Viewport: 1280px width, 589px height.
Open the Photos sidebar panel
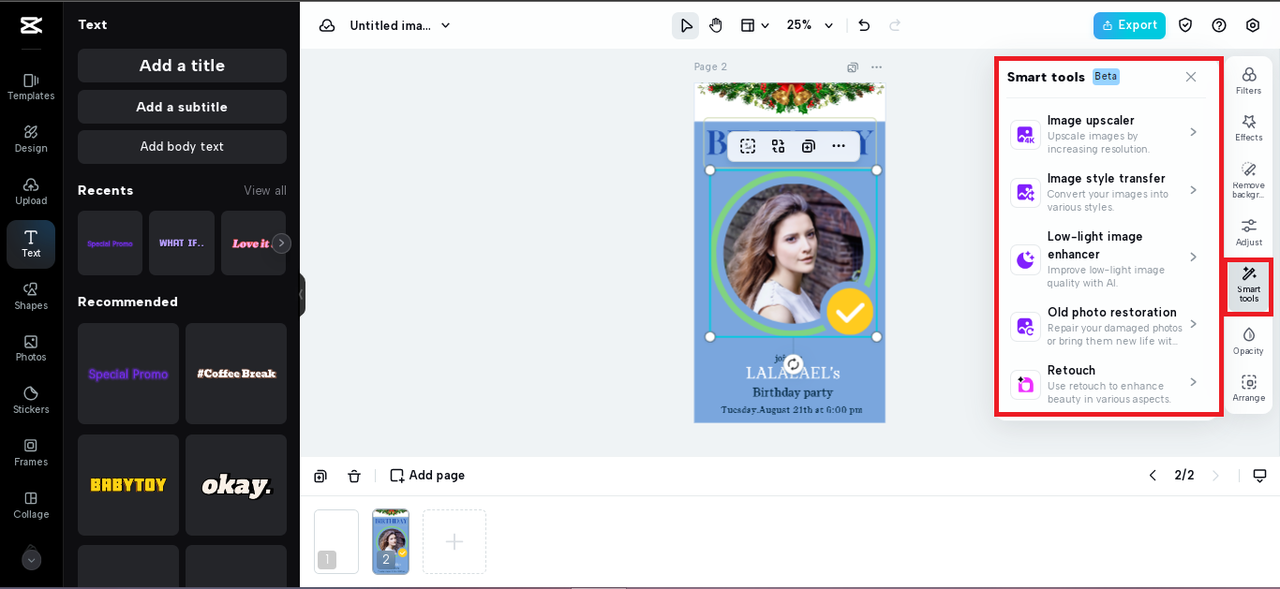click(x=31, y=348)
